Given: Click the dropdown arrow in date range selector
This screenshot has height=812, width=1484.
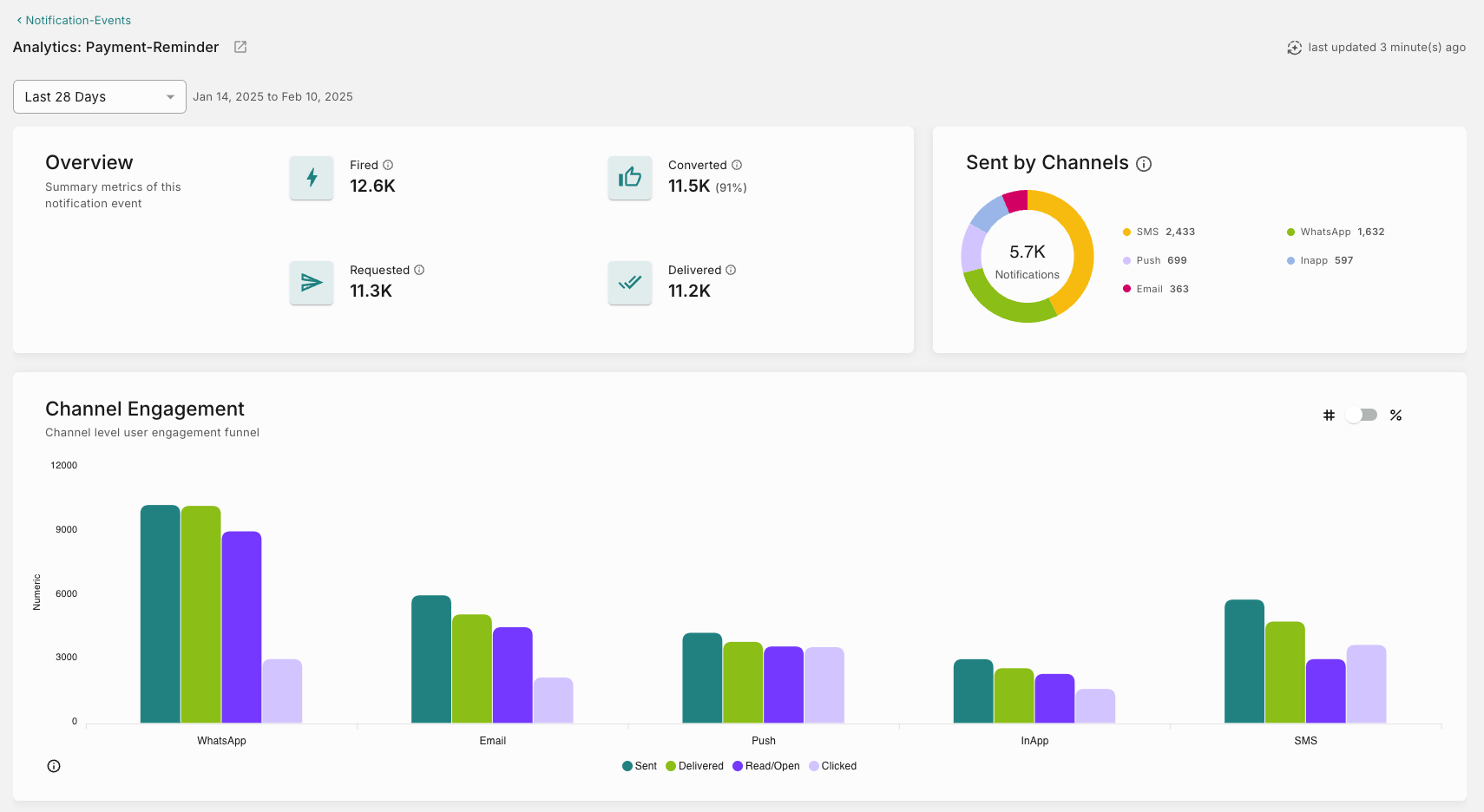Looking at the screenshot, I should pos(170,97).
